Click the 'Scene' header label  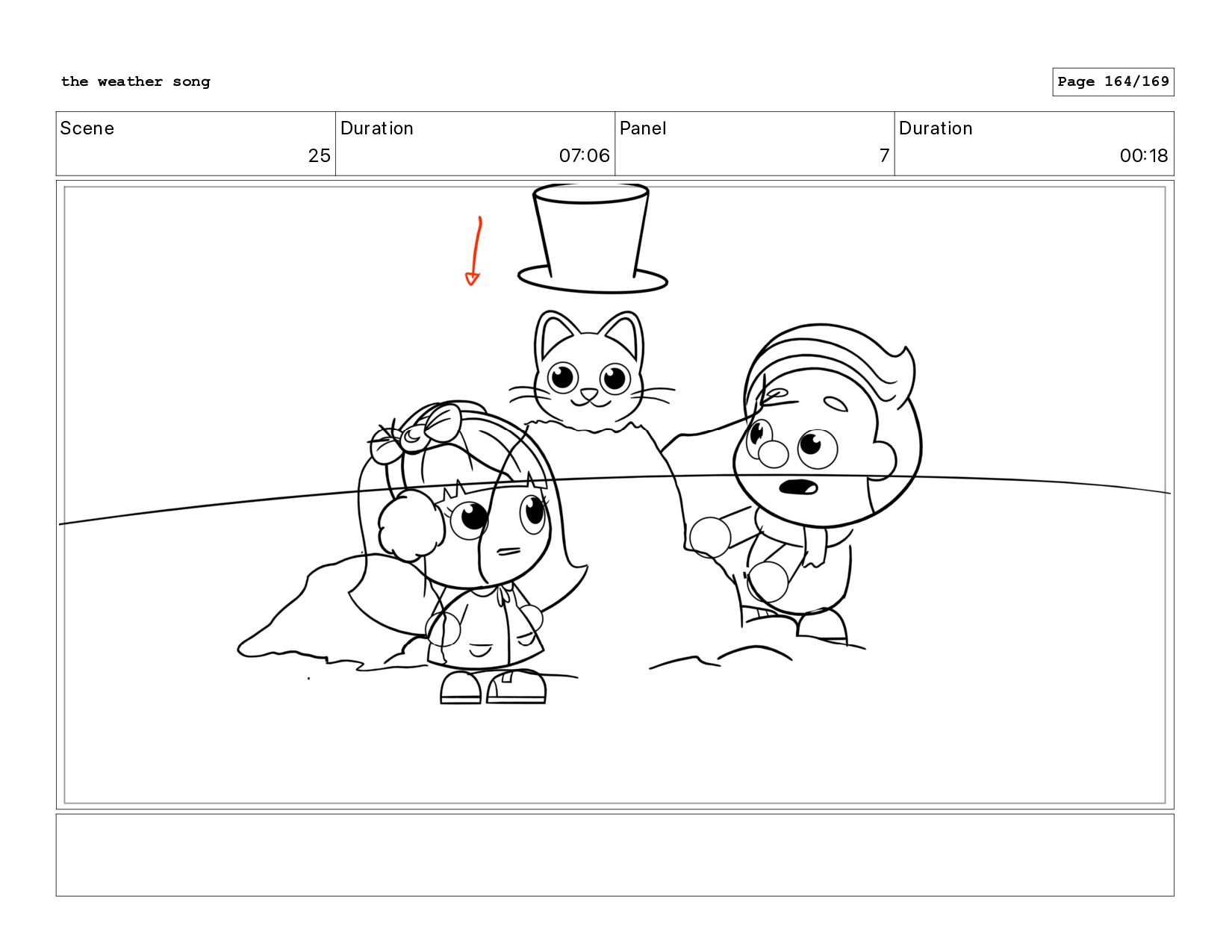tap(87, 128)
